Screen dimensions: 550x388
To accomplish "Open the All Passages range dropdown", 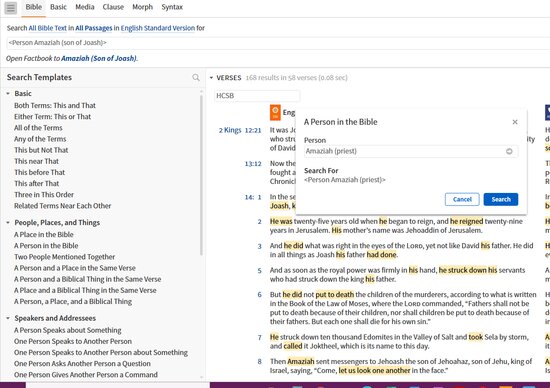I will coord(94,28).
